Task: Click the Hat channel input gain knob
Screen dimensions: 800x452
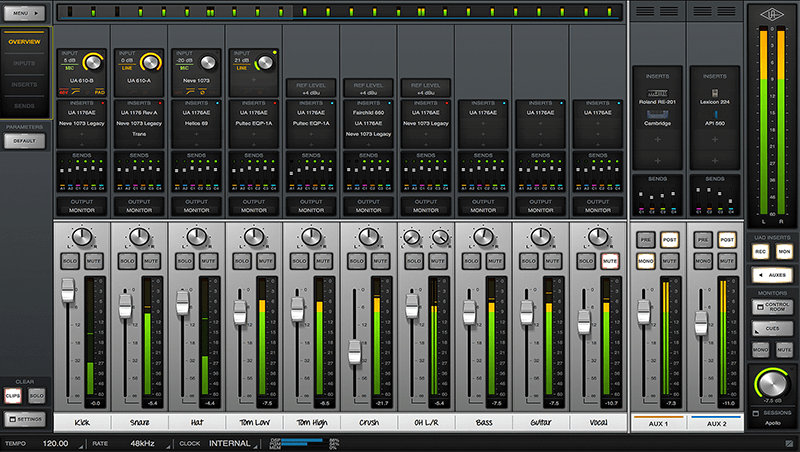Action: click(208, 62)
